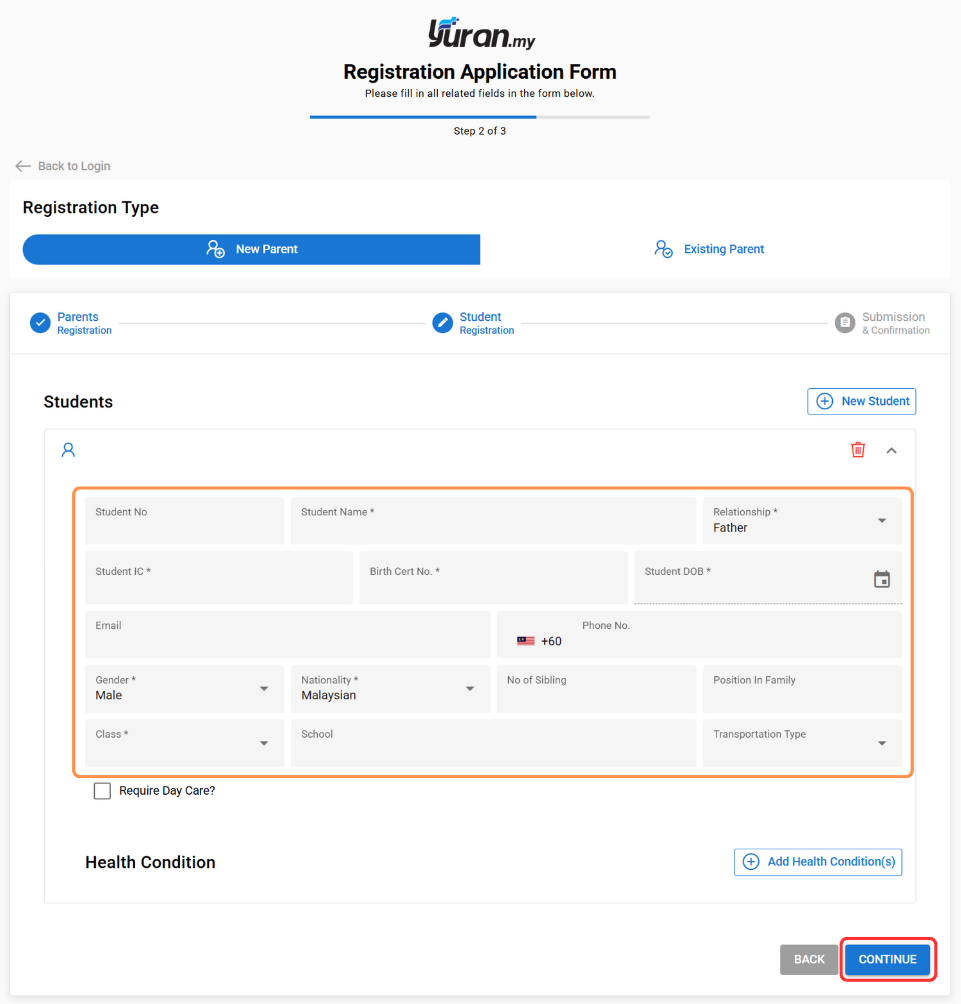Select the New Parent registration tab
The image size is (961, 1004).
251,249
